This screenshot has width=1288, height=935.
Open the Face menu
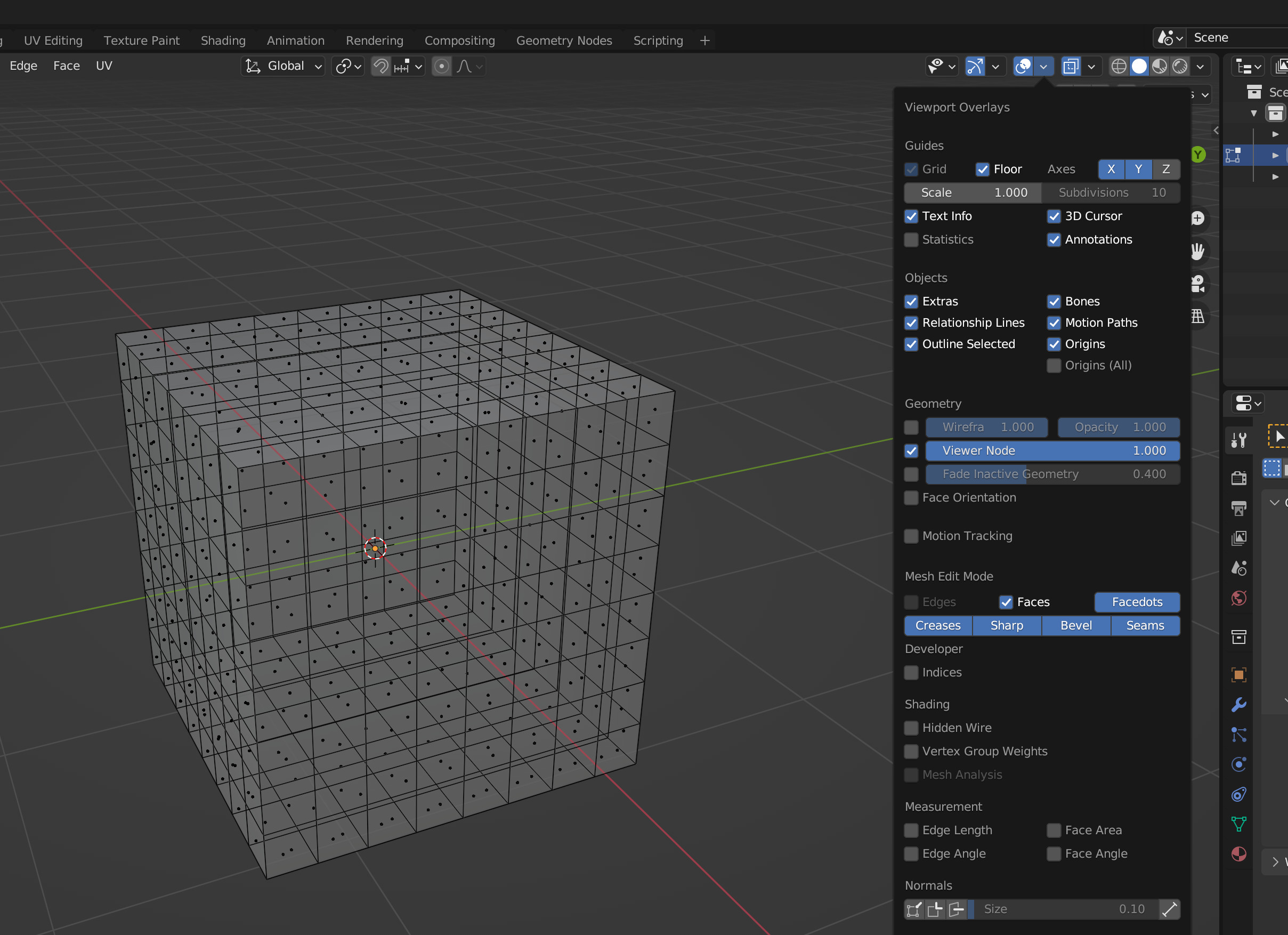click(x=67, y=66)
